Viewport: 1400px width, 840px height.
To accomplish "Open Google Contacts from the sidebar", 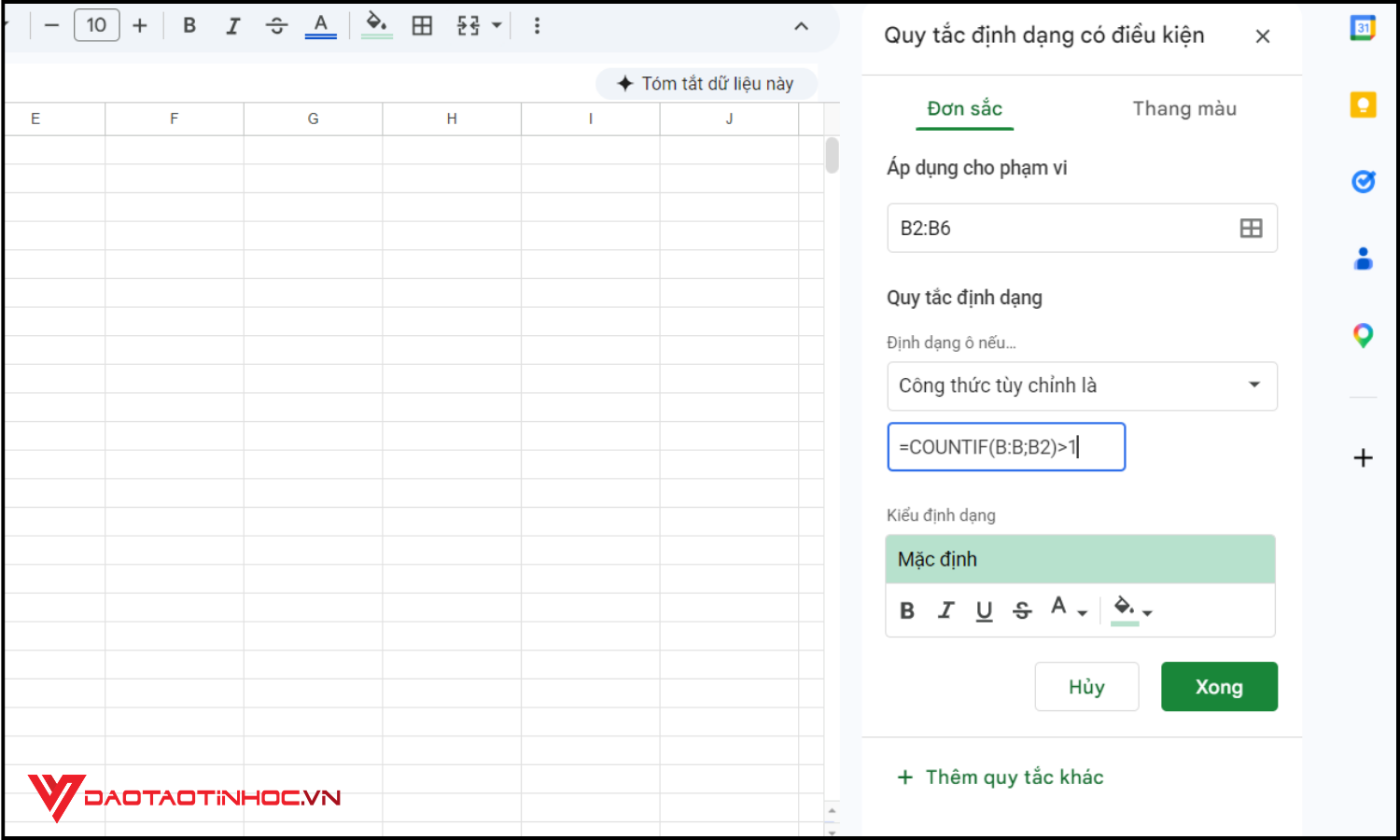I will (x=1364, y=258).
